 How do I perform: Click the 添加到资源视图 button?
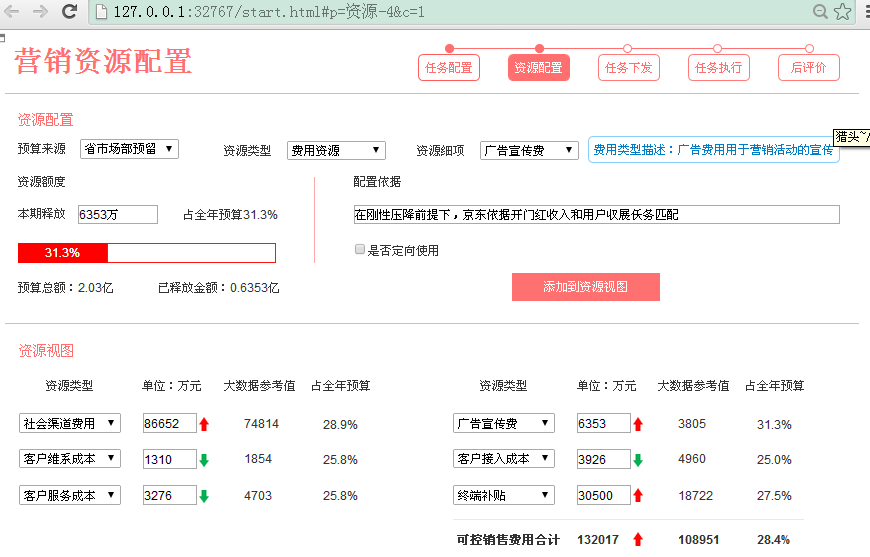(585, 287)
